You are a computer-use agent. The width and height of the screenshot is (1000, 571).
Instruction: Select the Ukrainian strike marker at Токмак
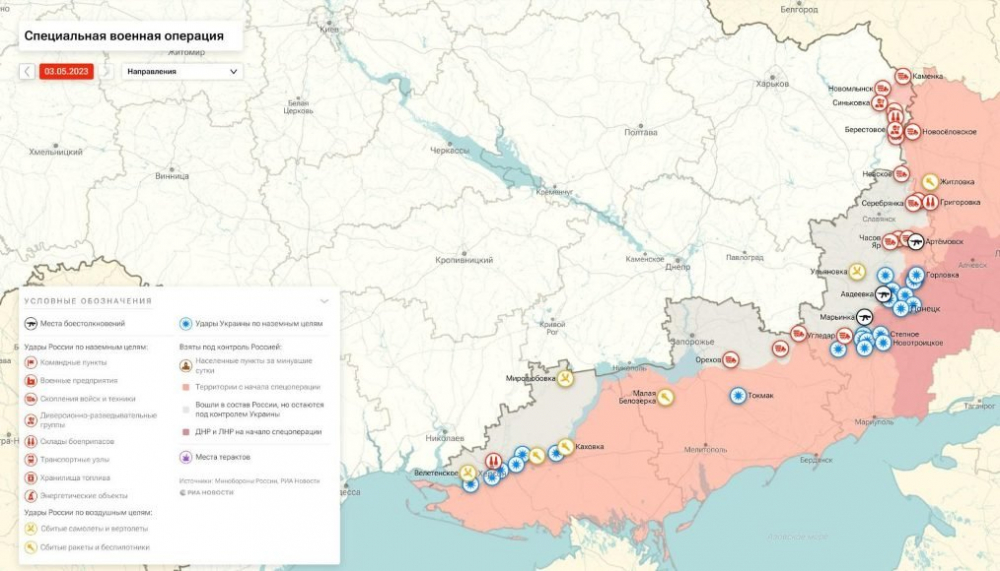(x=738, y=396)
